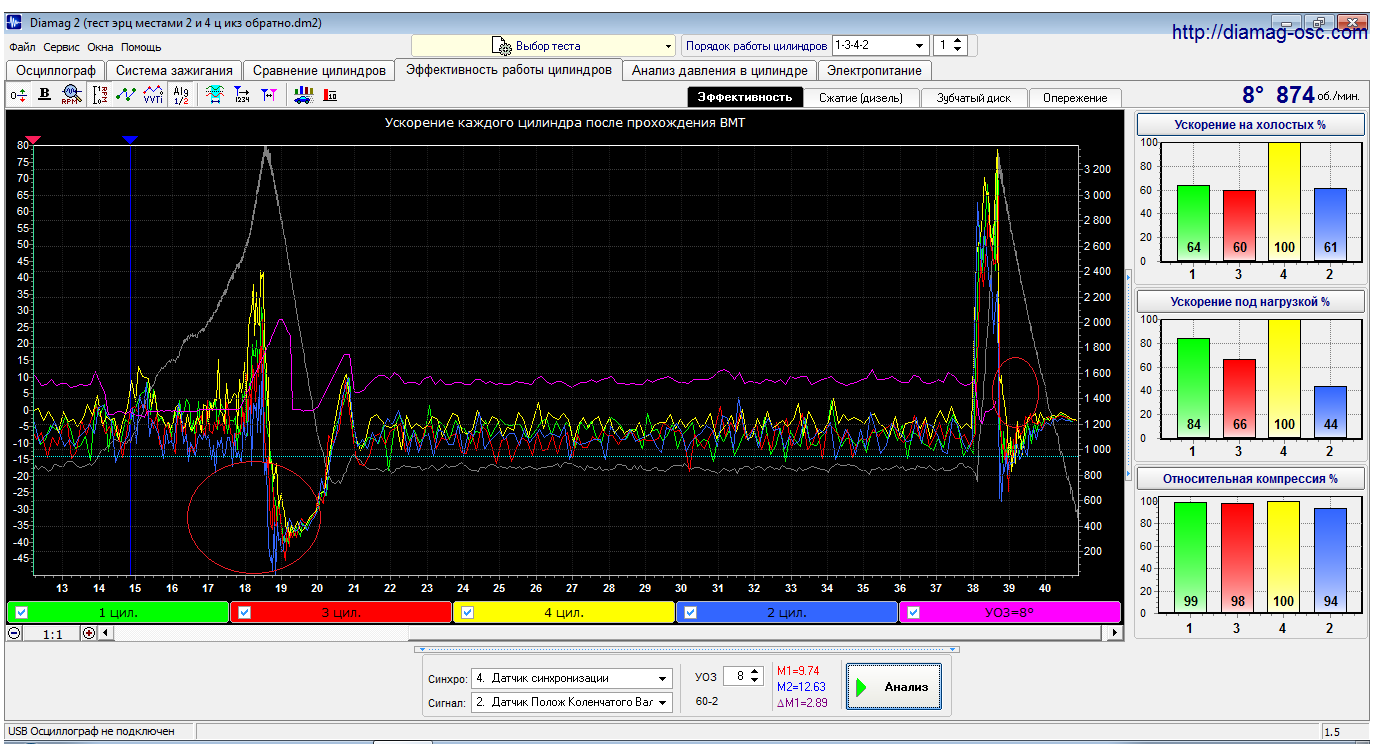The width and height of the screenshot is (1382, 744).
Task: Open the Сигнал sensor dropdown
Action: pyautogui.click(x=572, y=702)
